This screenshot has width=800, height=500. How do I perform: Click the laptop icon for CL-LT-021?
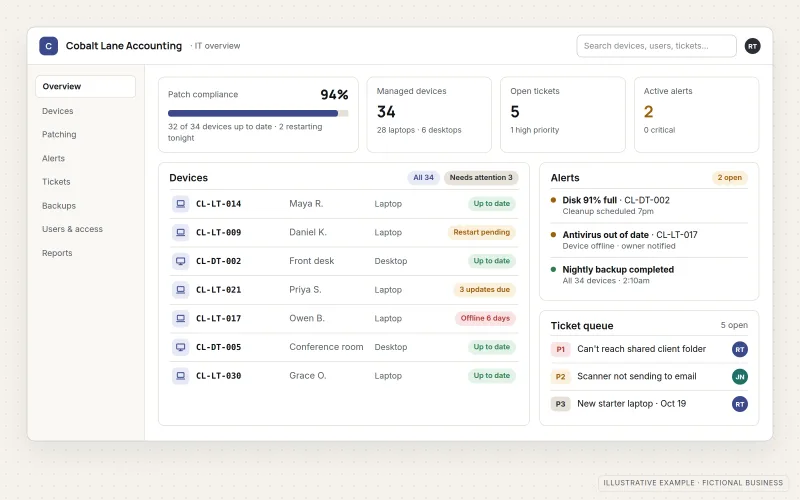(x=181, y=289)
